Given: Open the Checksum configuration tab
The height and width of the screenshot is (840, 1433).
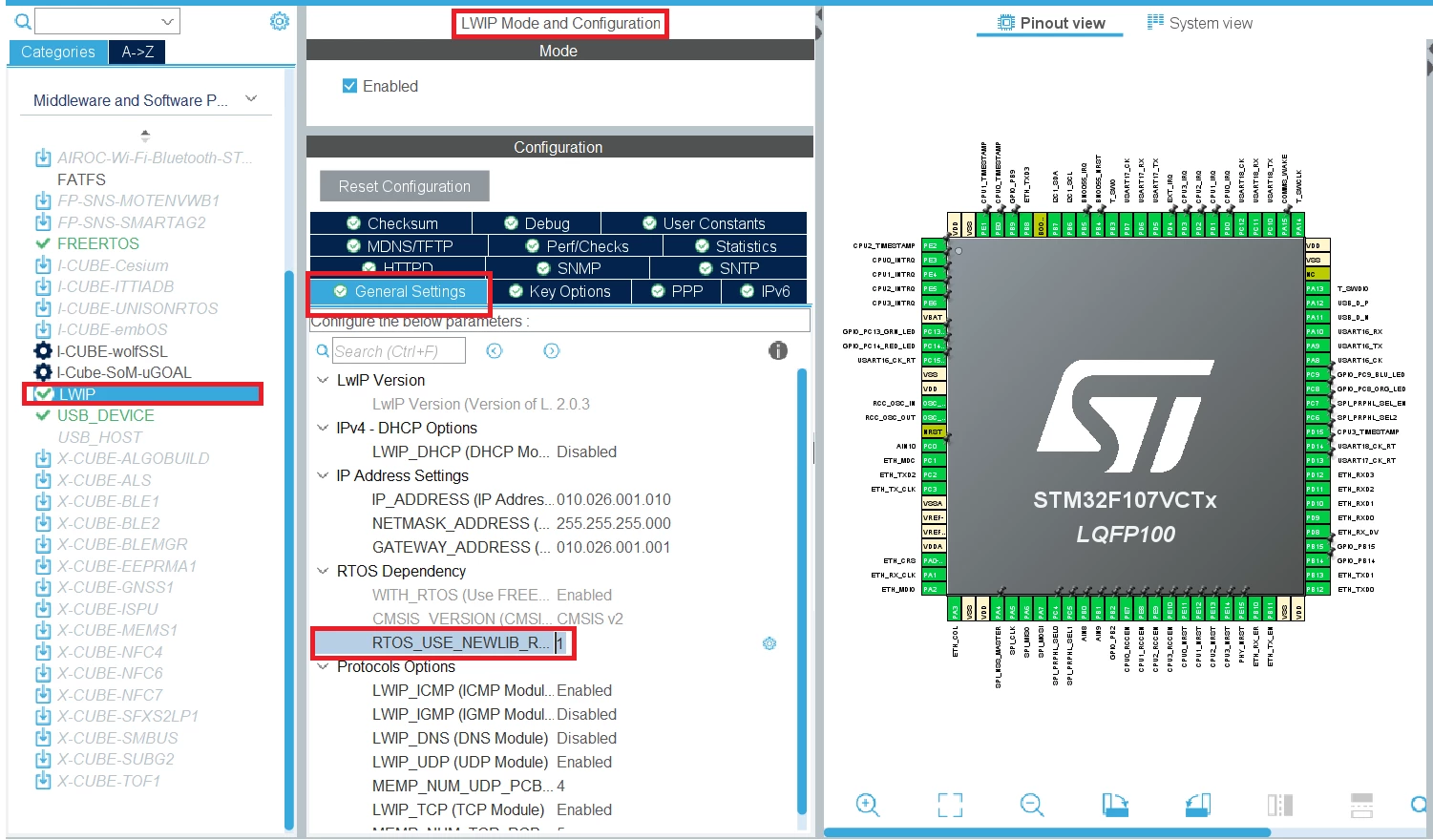Looking at the screenshot, I should point(391,223).
